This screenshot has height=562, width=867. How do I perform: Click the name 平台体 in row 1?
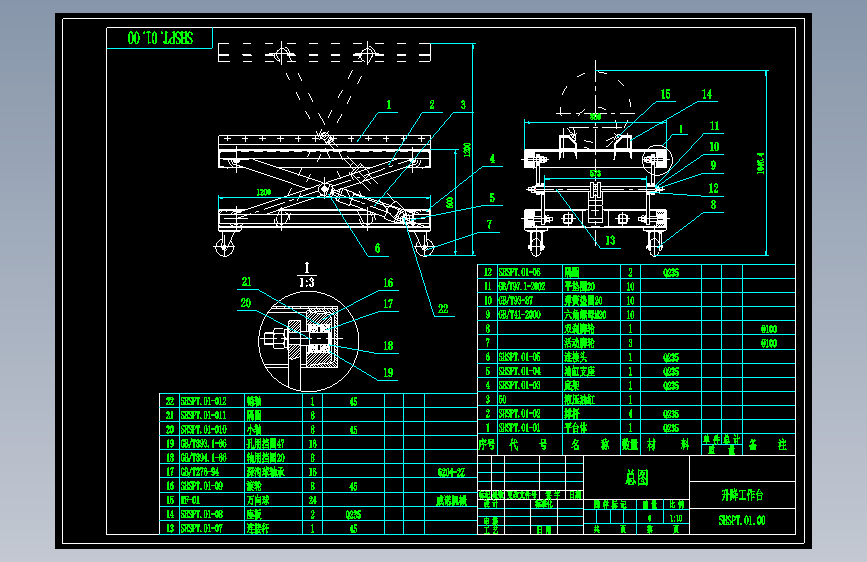[x=576, y=428]
